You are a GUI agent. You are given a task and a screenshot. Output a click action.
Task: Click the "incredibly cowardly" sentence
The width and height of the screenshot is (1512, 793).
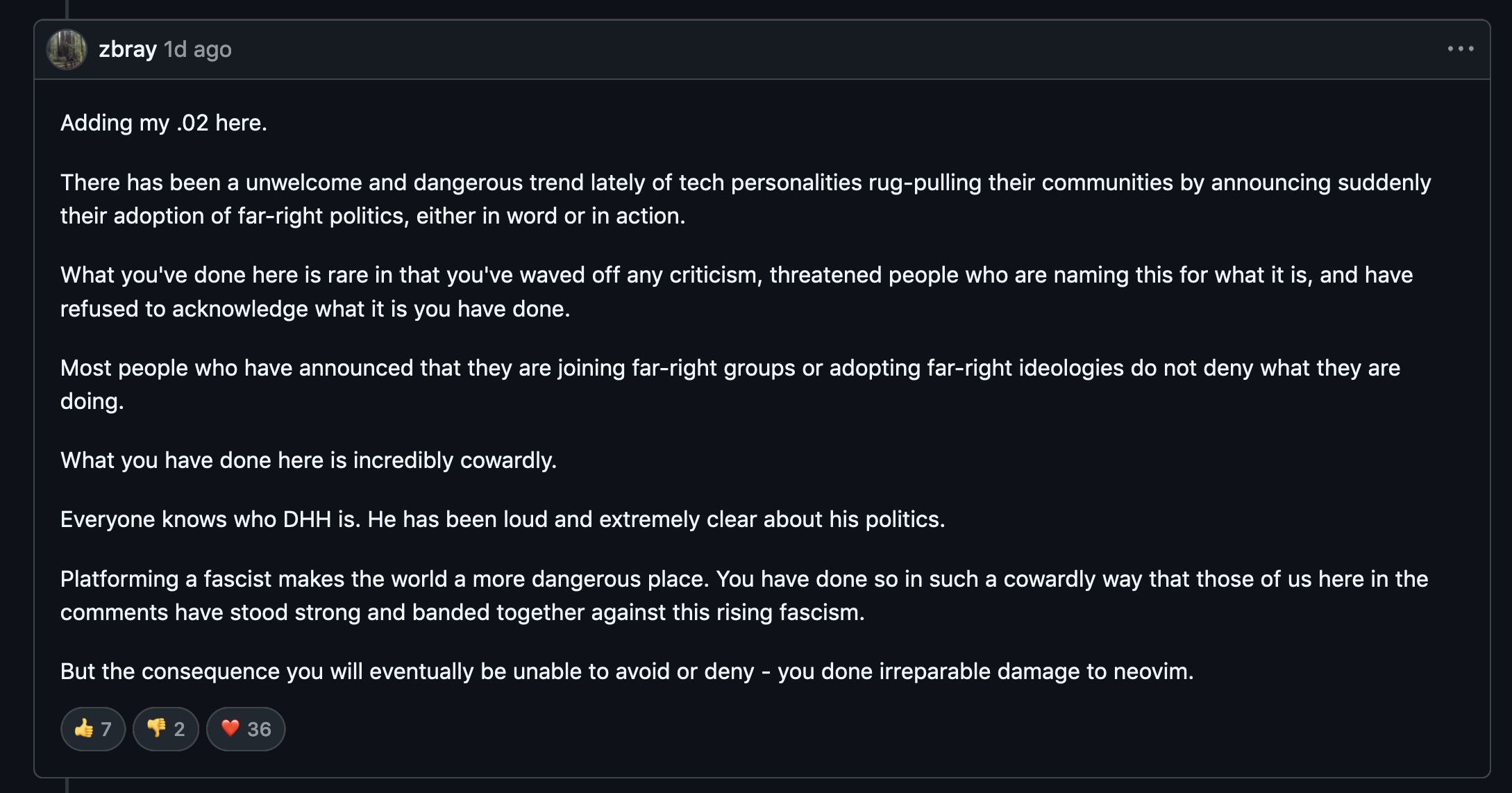308,460
